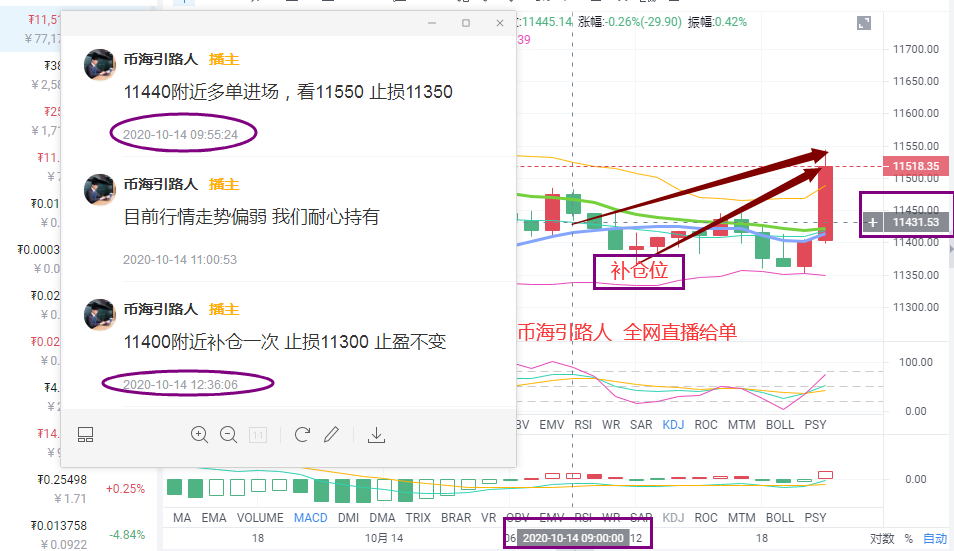Click the red 11518.35 price label
The height and width of the screenshot is (551, 954).
[916, 166]
